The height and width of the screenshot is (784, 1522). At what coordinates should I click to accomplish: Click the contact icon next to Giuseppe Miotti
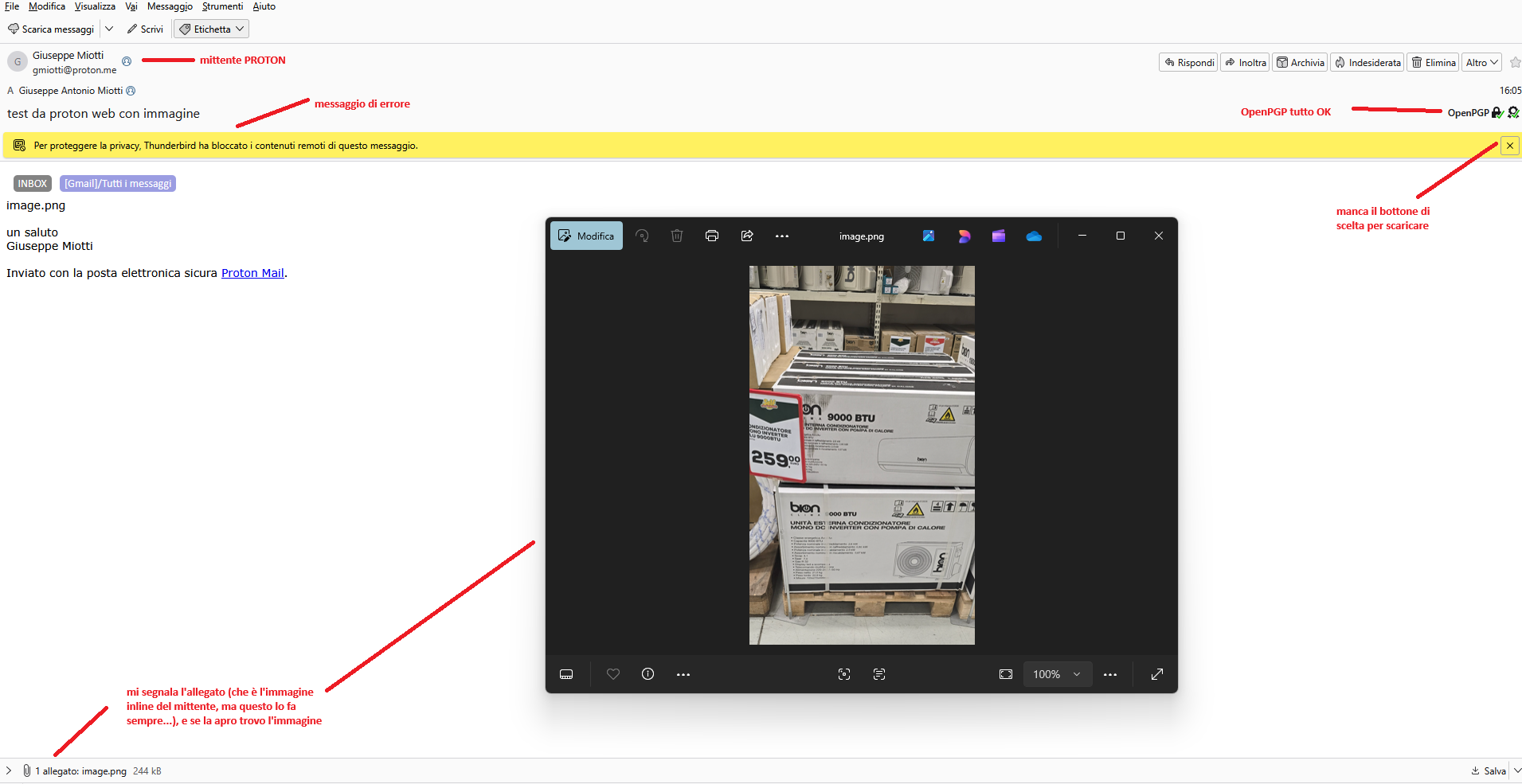(x=127, y=61)
